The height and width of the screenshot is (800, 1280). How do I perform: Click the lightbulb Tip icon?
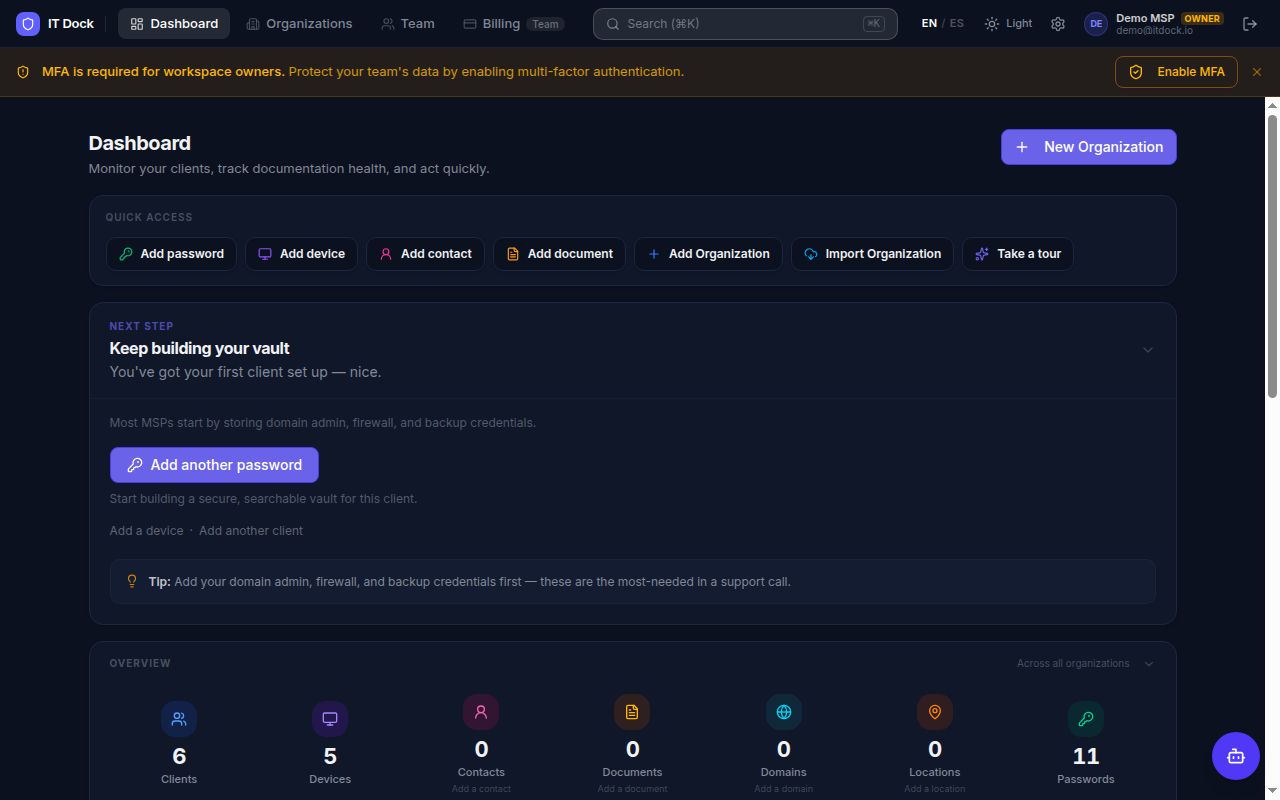[131, 581]
